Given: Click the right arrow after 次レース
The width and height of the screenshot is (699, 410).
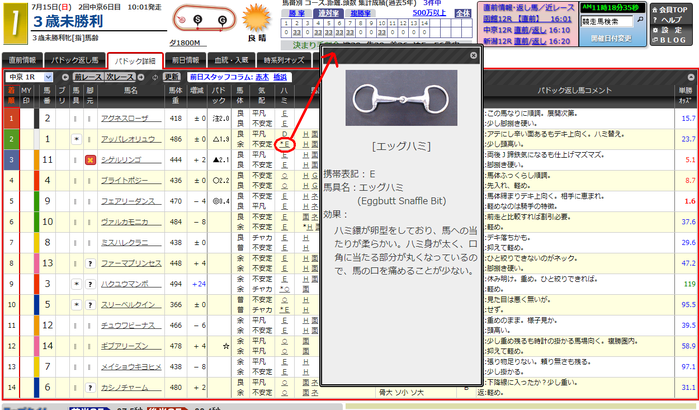Looking at the screenshot, I should [x=141, y=77].
